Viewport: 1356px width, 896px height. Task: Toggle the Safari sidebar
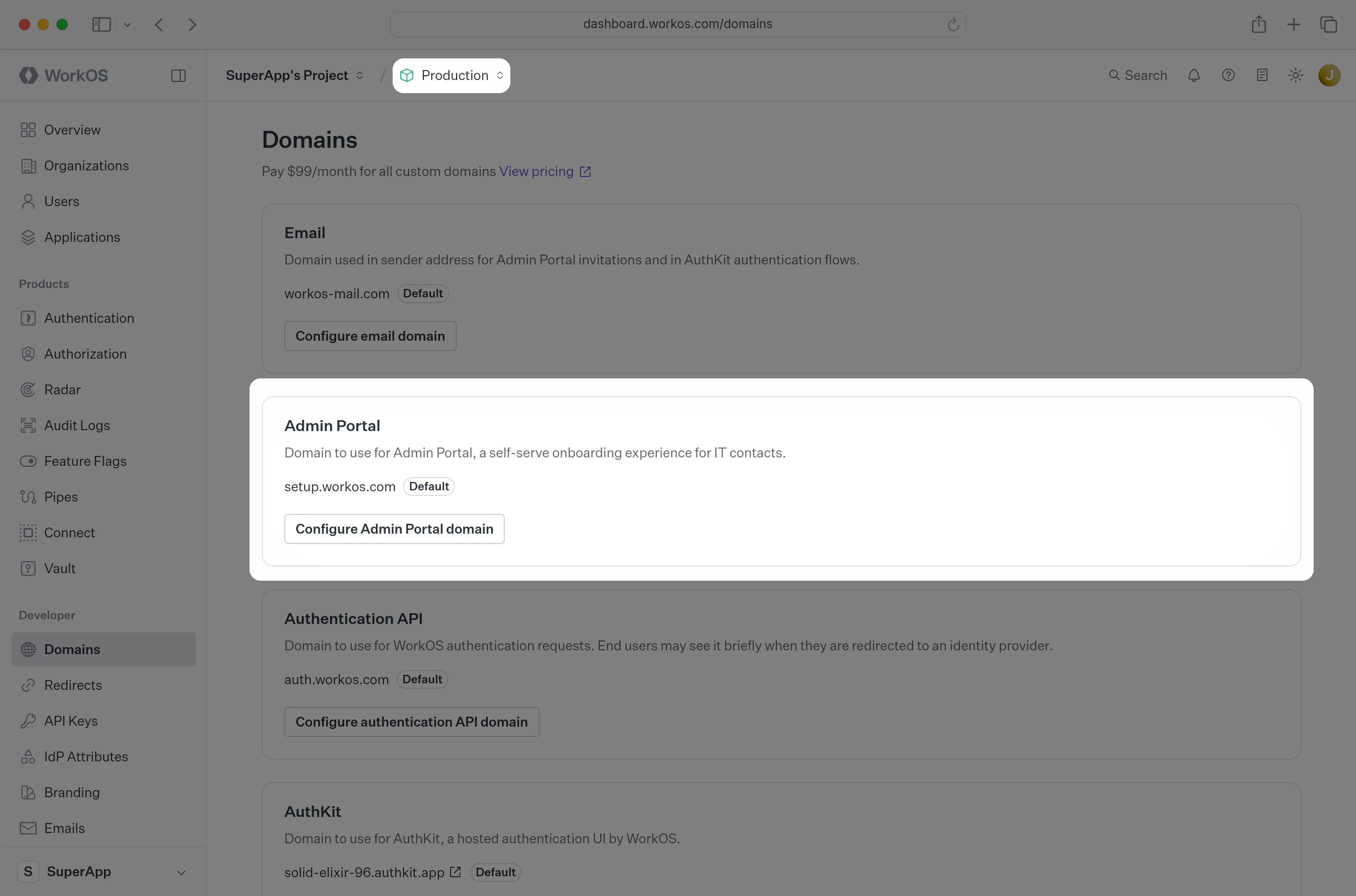pos(102,24)
